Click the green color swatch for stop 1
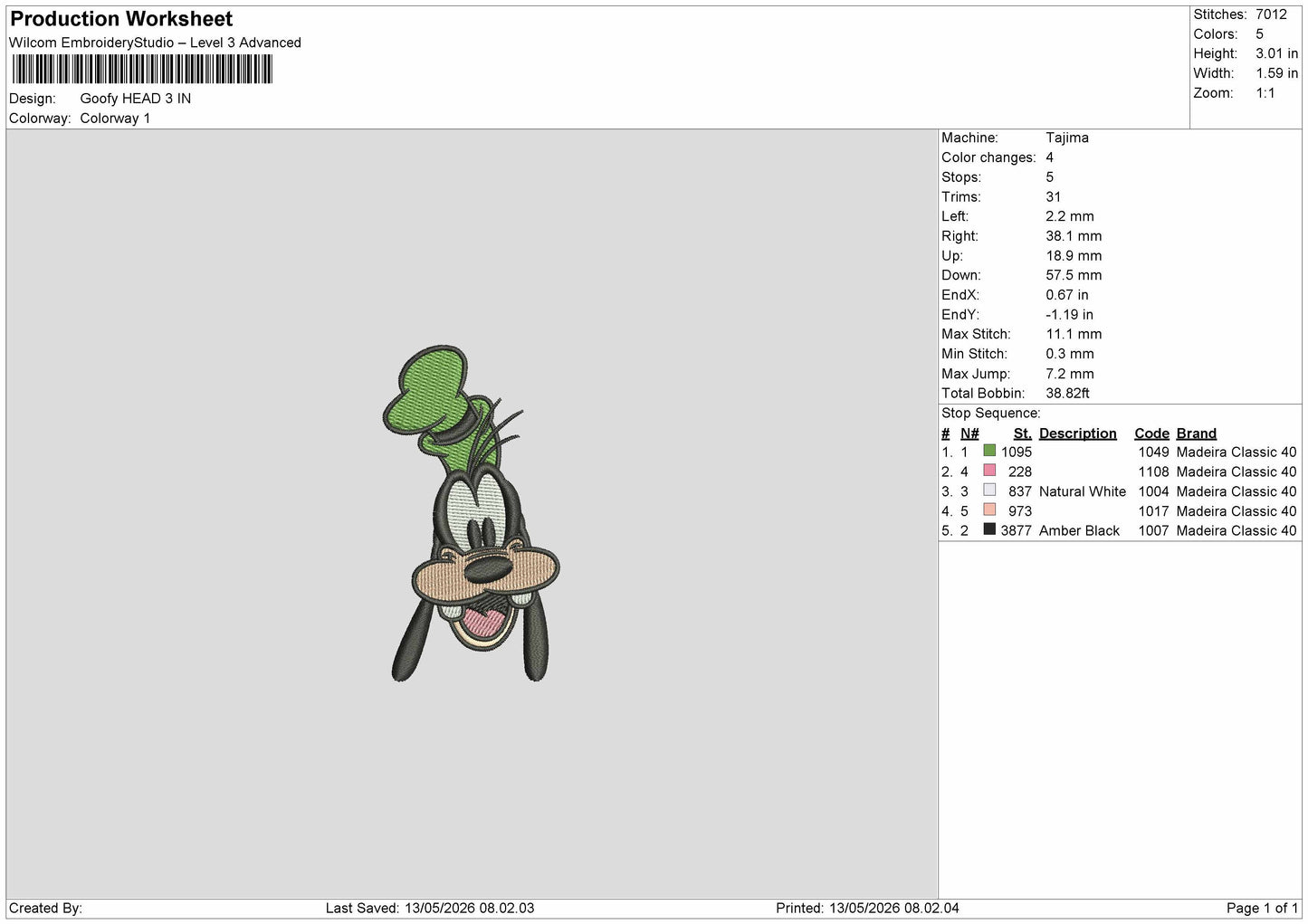Viewport: 1308px width, 924px height. 989,451
